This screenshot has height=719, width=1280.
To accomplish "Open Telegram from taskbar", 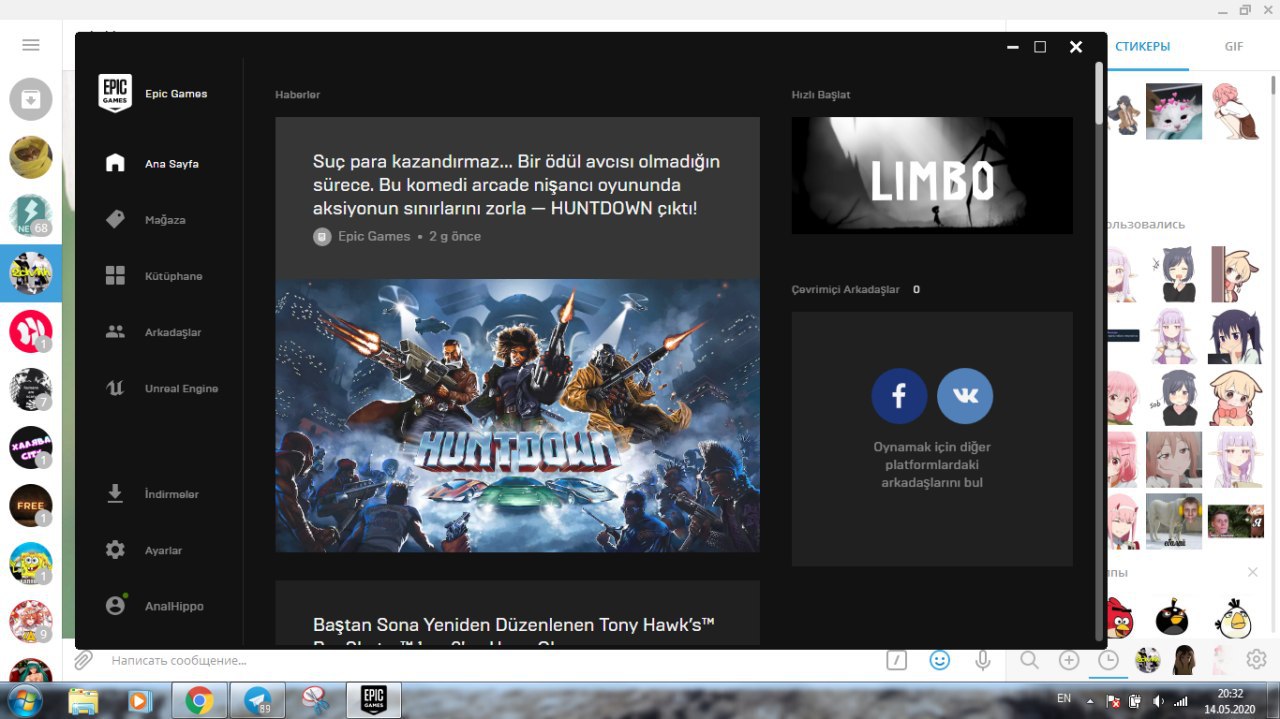I will 258,700.
